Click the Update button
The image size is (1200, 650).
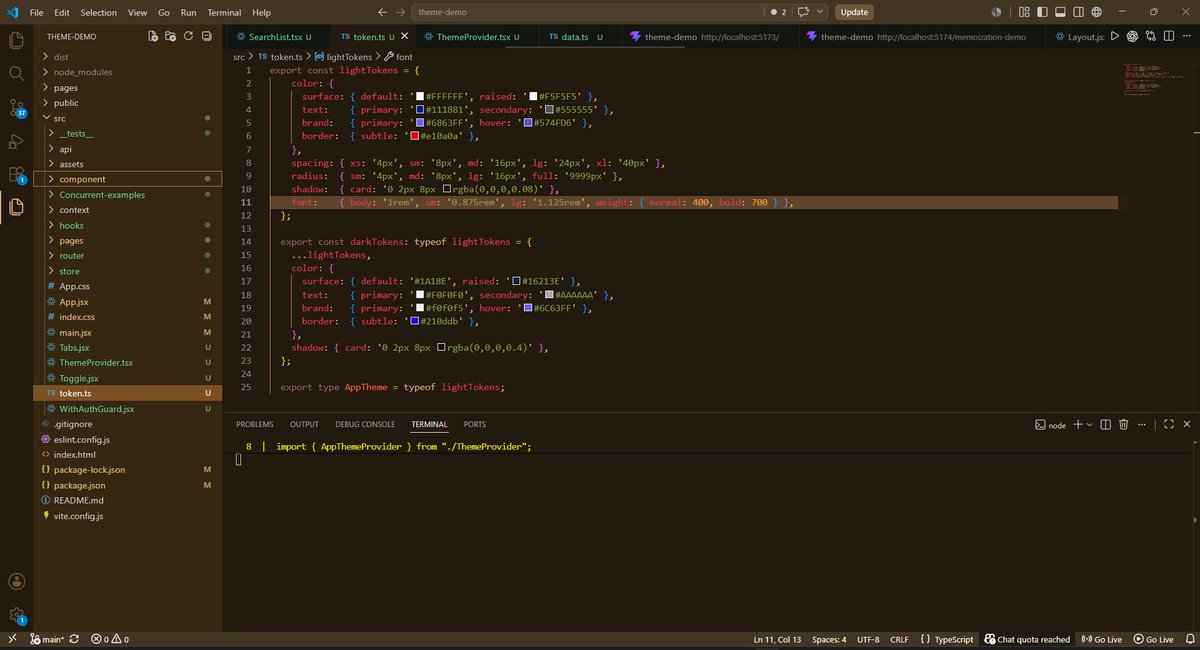click(854, 12)
